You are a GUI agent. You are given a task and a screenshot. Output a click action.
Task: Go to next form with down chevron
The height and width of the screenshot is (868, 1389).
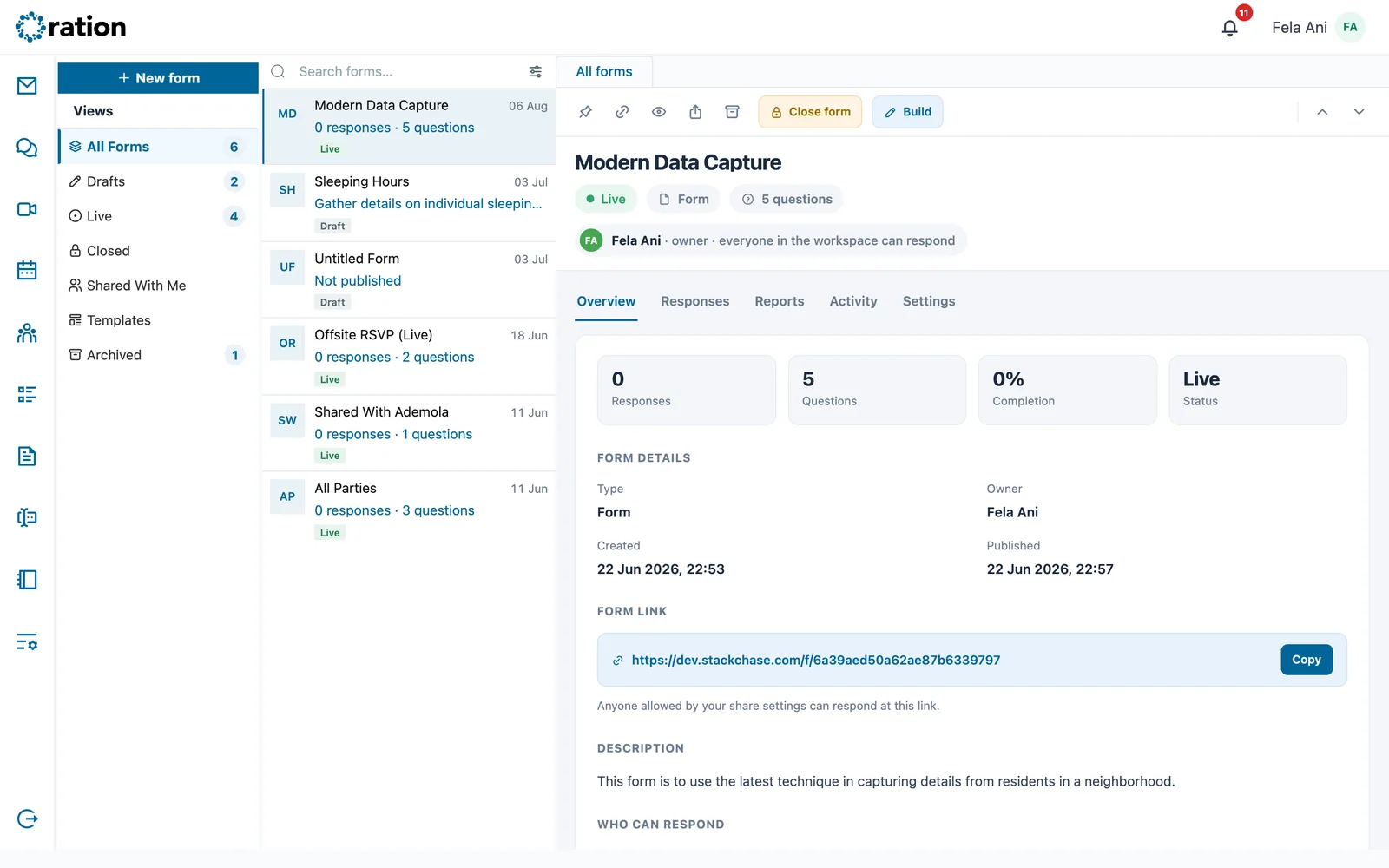[x=1359, y=112]
